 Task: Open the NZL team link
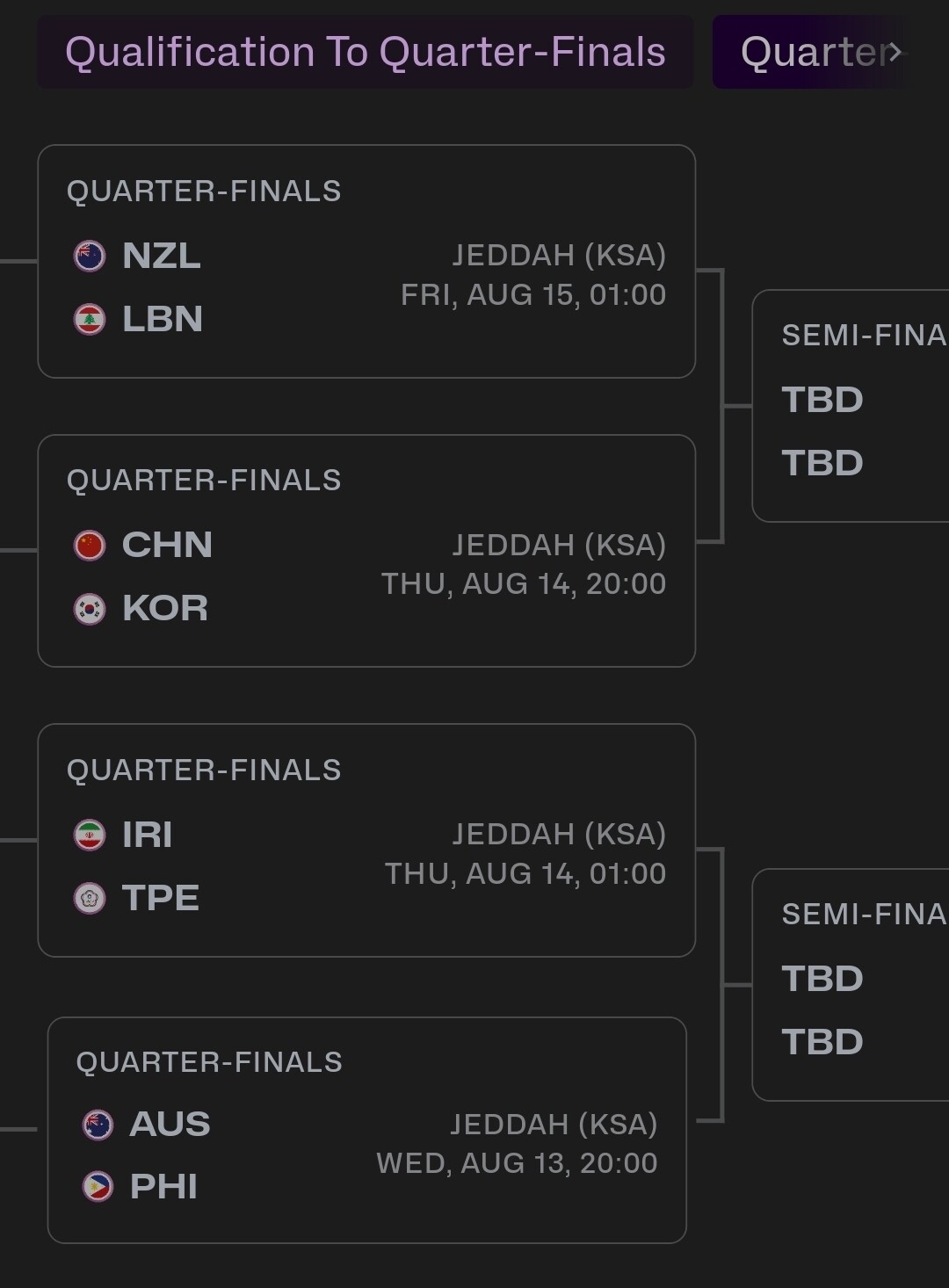click(162, 256)
